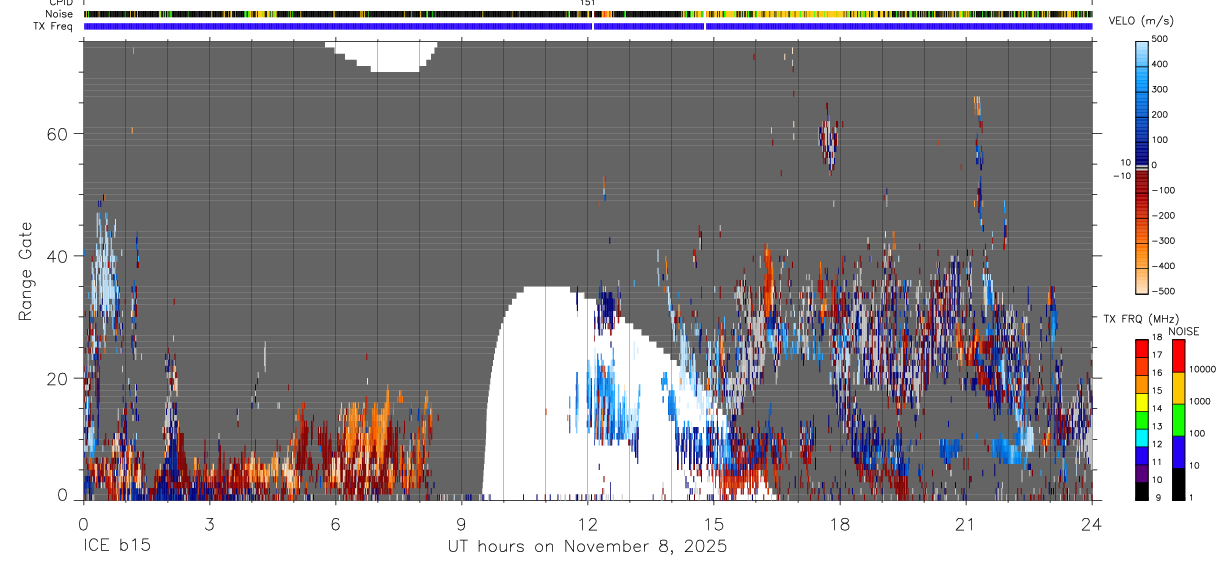Click noise scale label '1000'
This screenshot has height=567, width=1228.
(x=1201, y=402)
